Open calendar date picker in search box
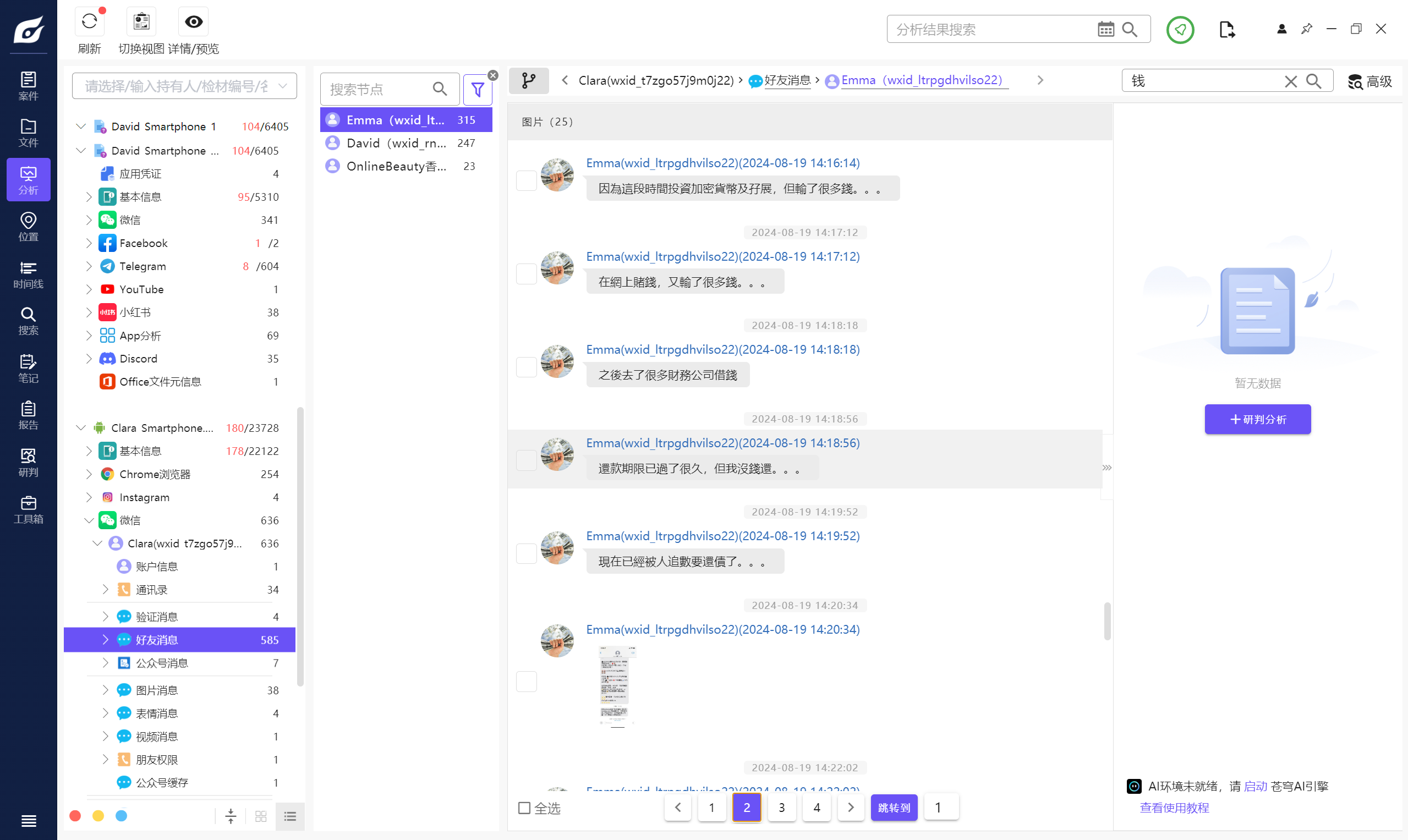Viewport: 1408px width, 840px height. pyautogui.click(x=1105, y=30)
